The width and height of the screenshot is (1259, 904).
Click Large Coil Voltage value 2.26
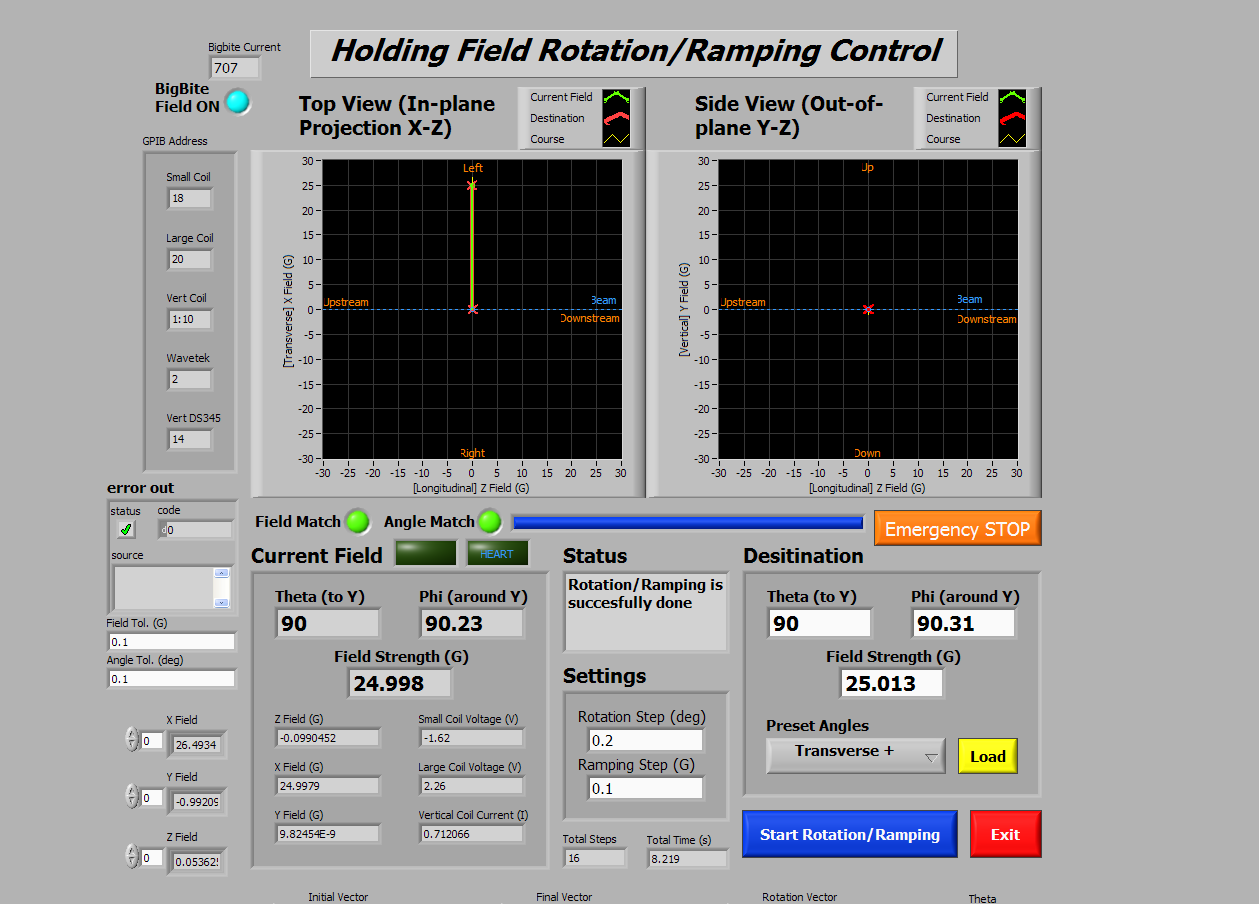pos(472,786)
